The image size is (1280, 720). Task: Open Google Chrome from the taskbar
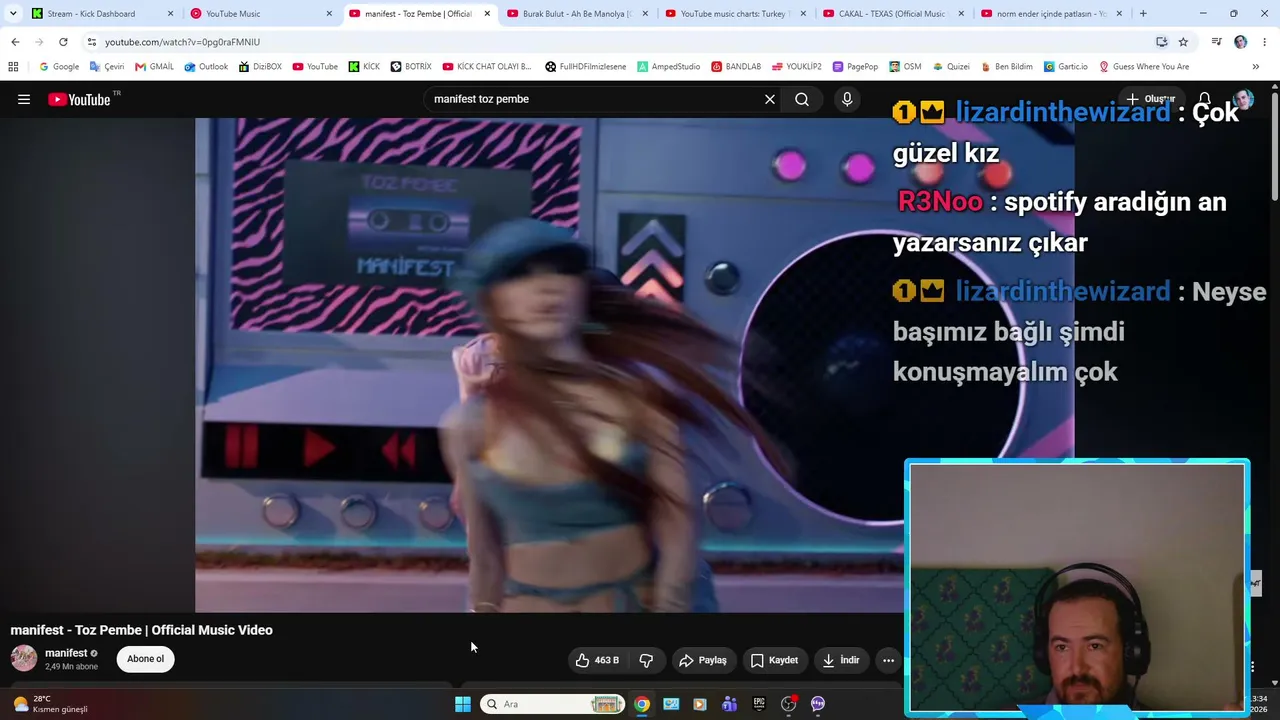tap(642, 704)
